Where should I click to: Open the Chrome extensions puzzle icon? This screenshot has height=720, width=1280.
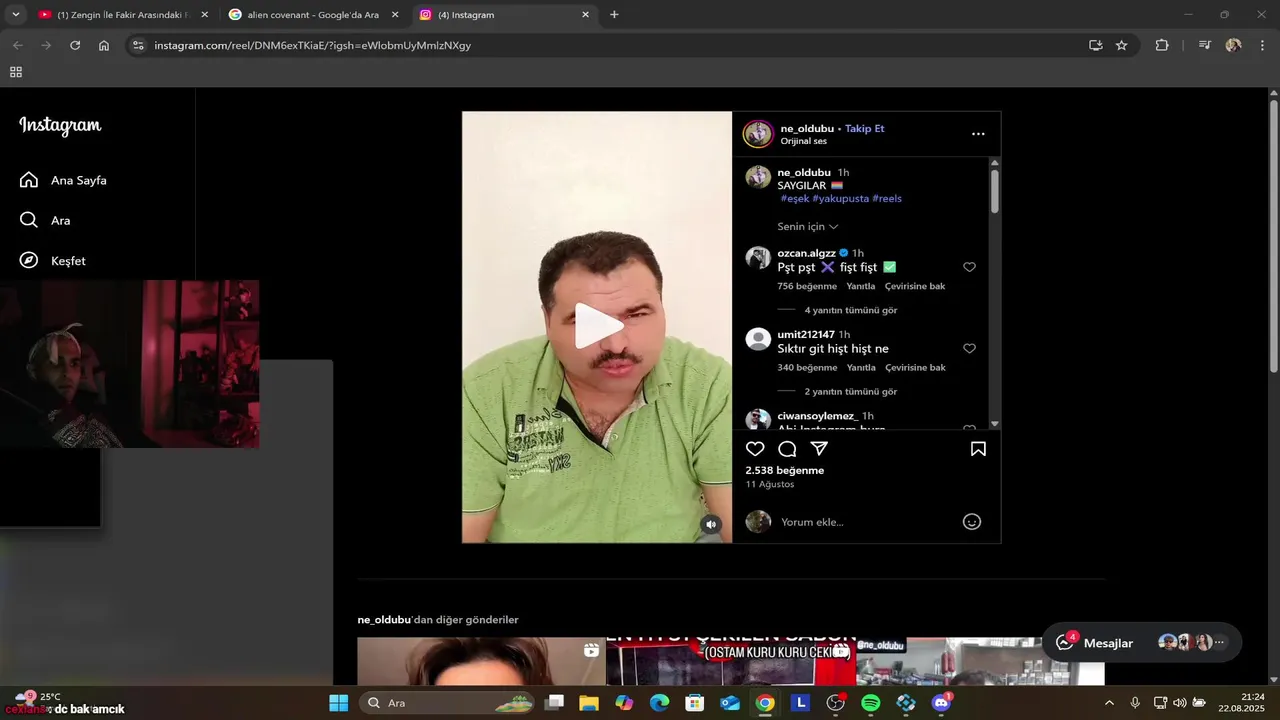click(1162, 45)
